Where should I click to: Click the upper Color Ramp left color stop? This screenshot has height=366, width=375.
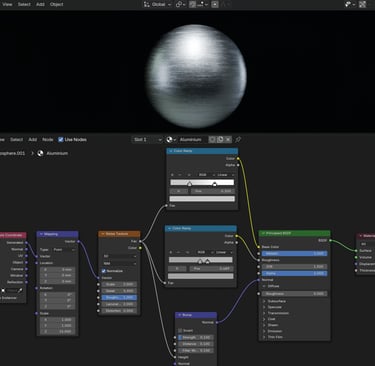pyautogui.click(x=189, y=184)
